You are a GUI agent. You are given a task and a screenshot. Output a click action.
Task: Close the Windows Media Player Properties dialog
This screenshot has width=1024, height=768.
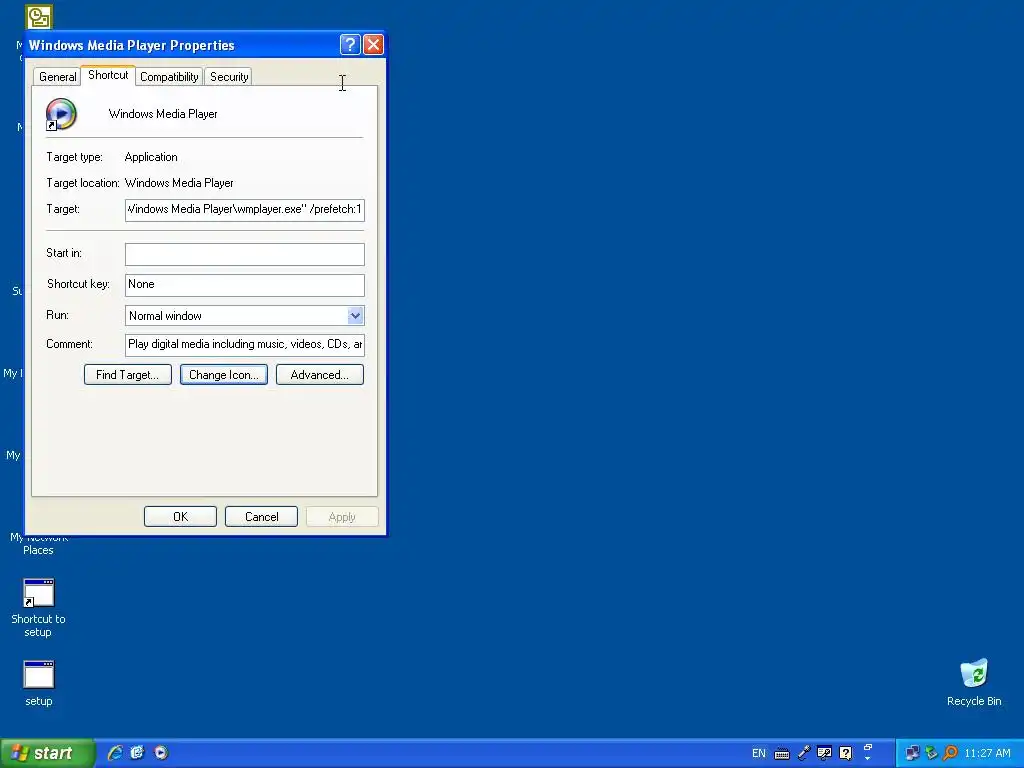coord(373,44)
